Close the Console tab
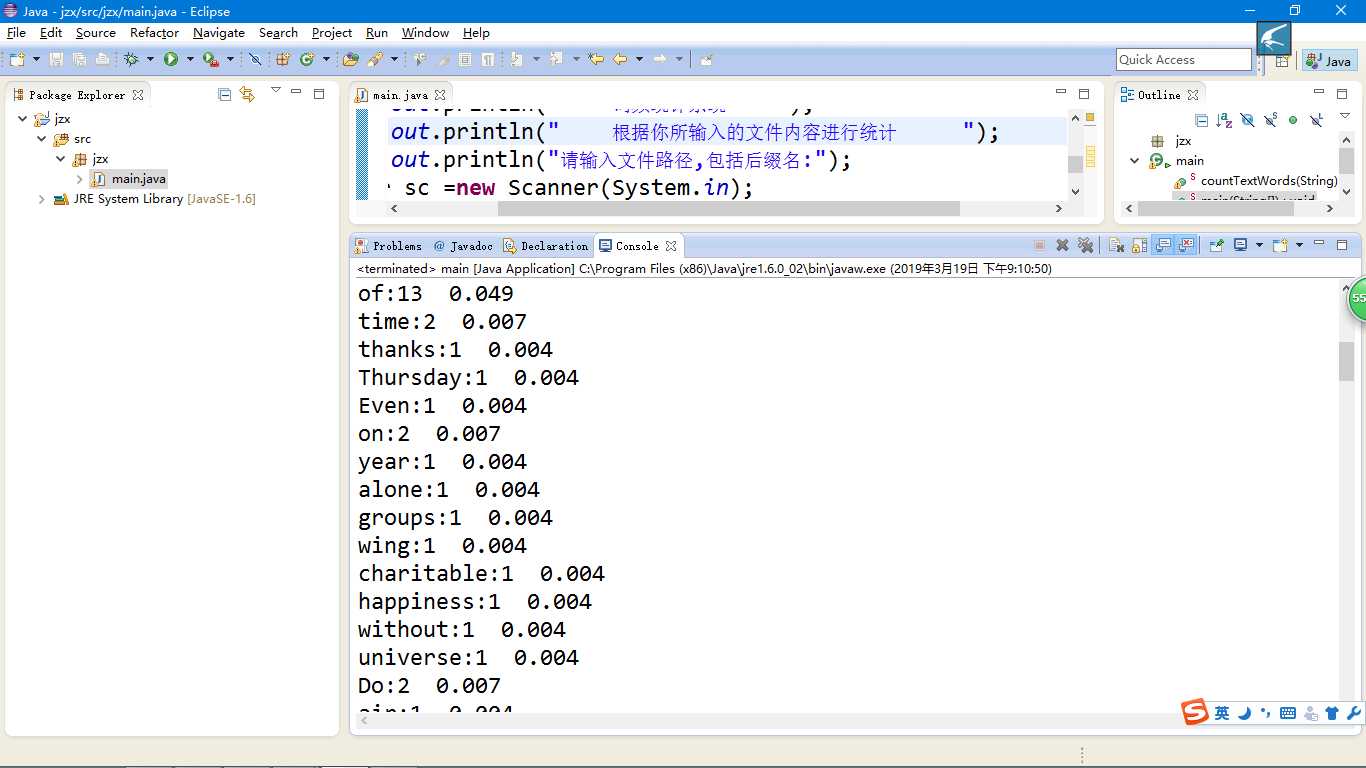Screen dimensions: 1366x768 671,246
